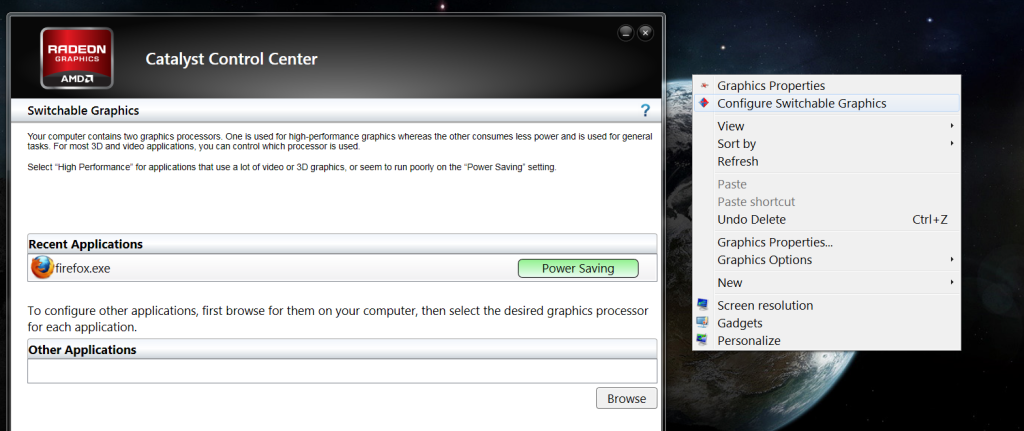
Task: Click the Screen resolution monitor icon
Action: (x=703, y=305)
